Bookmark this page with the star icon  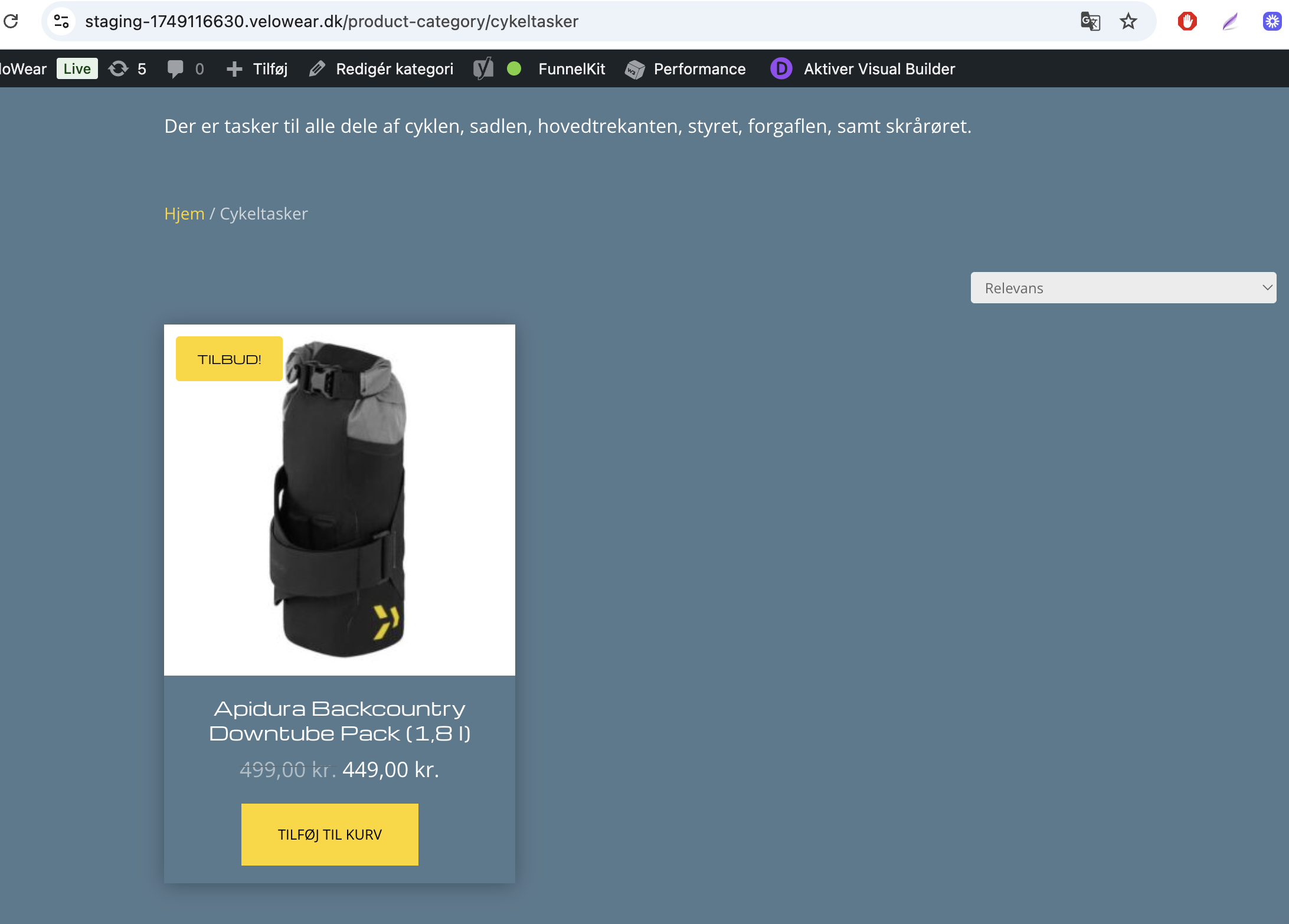1128,21
